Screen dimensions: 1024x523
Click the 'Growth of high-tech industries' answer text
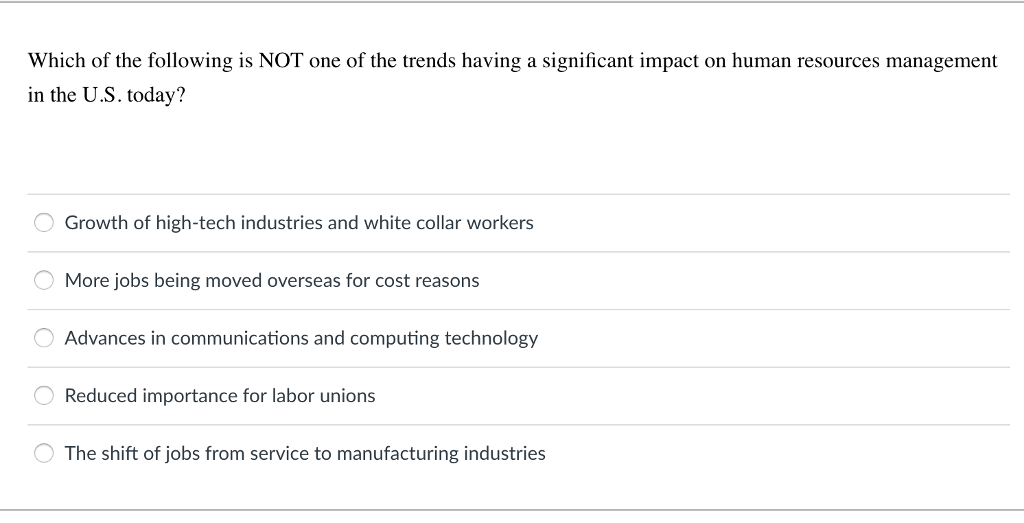[x=299, y=223]
